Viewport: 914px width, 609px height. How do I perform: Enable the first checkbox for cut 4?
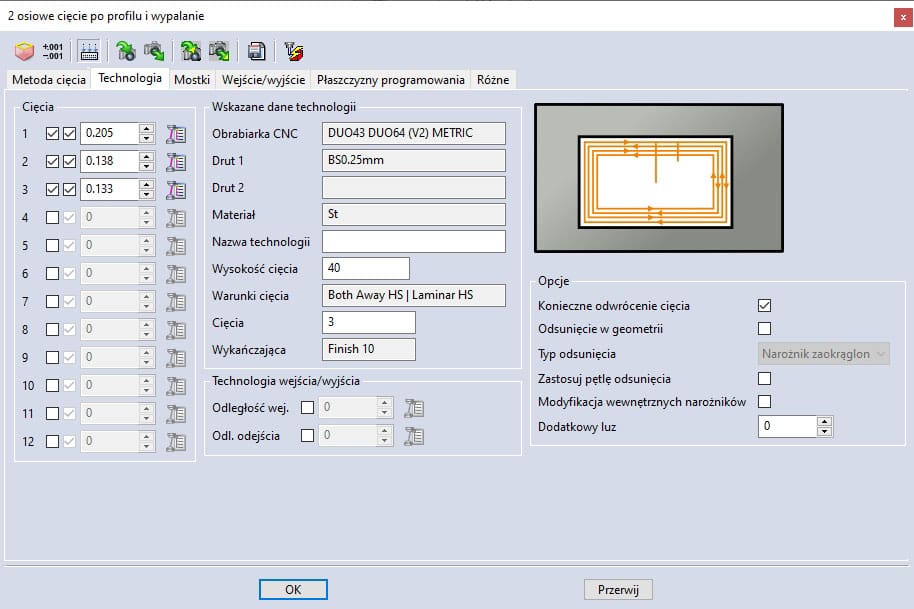pos(53,218)
